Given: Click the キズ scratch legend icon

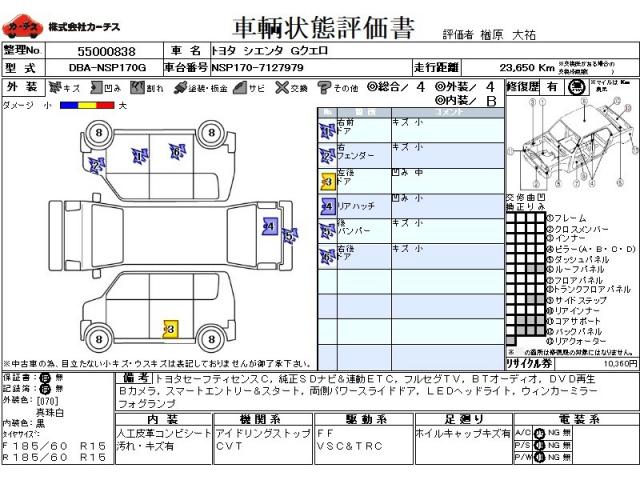Looking at the screenshot, I should tap(55, 87).
